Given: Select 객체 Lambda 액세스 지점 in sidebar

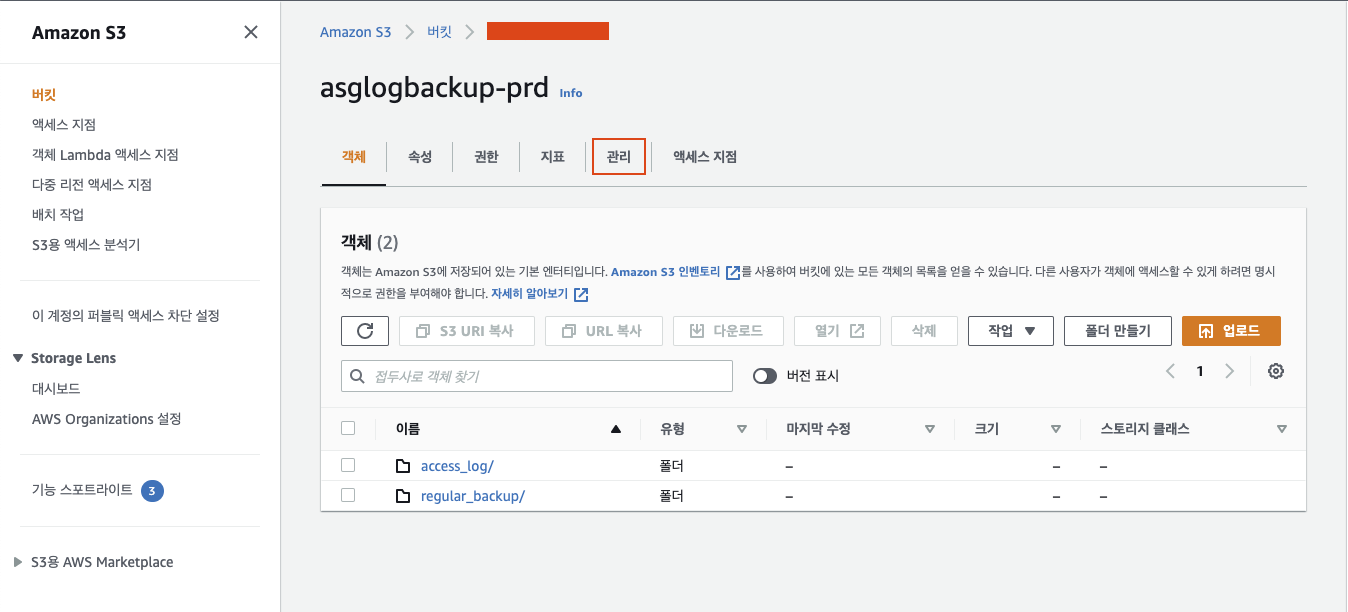Looking at the screenshot, I should [x=105, y=155].
